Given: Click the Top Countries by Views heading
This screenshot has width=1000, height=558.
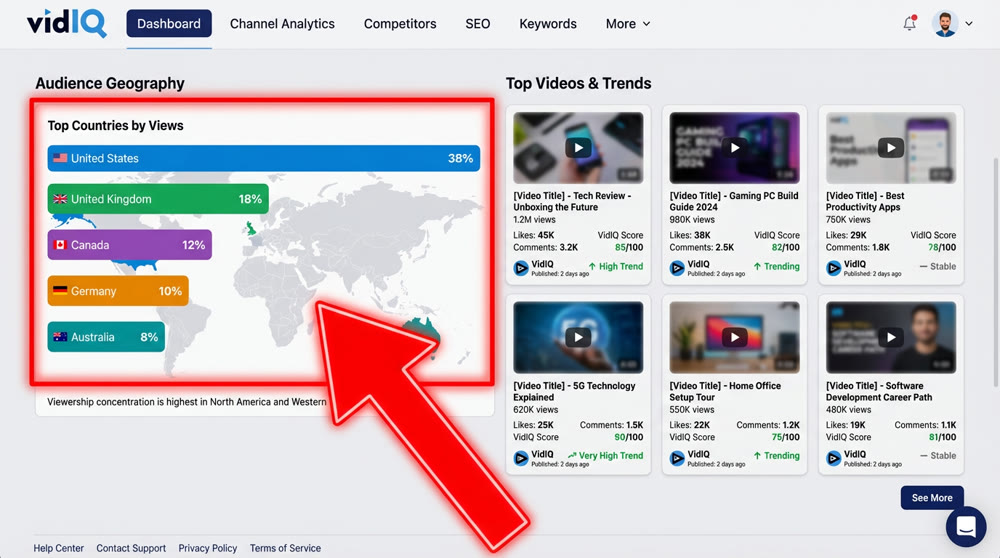Looking at the screenshot, I should 115,126.
